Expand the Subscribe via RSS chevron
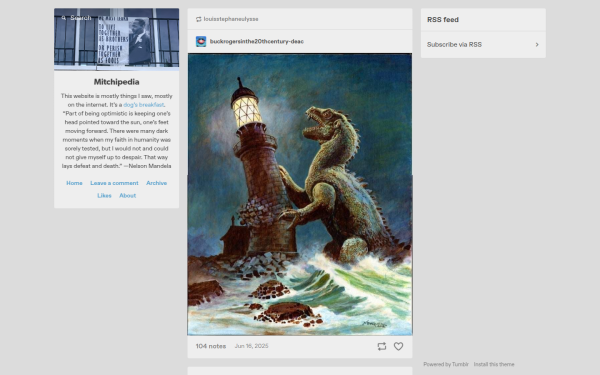 (537, 45)
